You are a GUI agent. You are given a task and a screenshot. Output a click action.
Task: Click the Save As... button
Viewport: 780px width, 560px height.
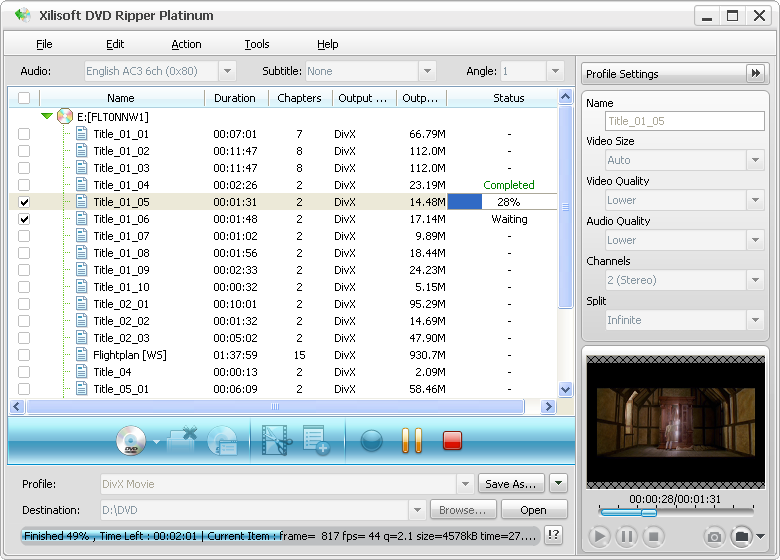510,484
